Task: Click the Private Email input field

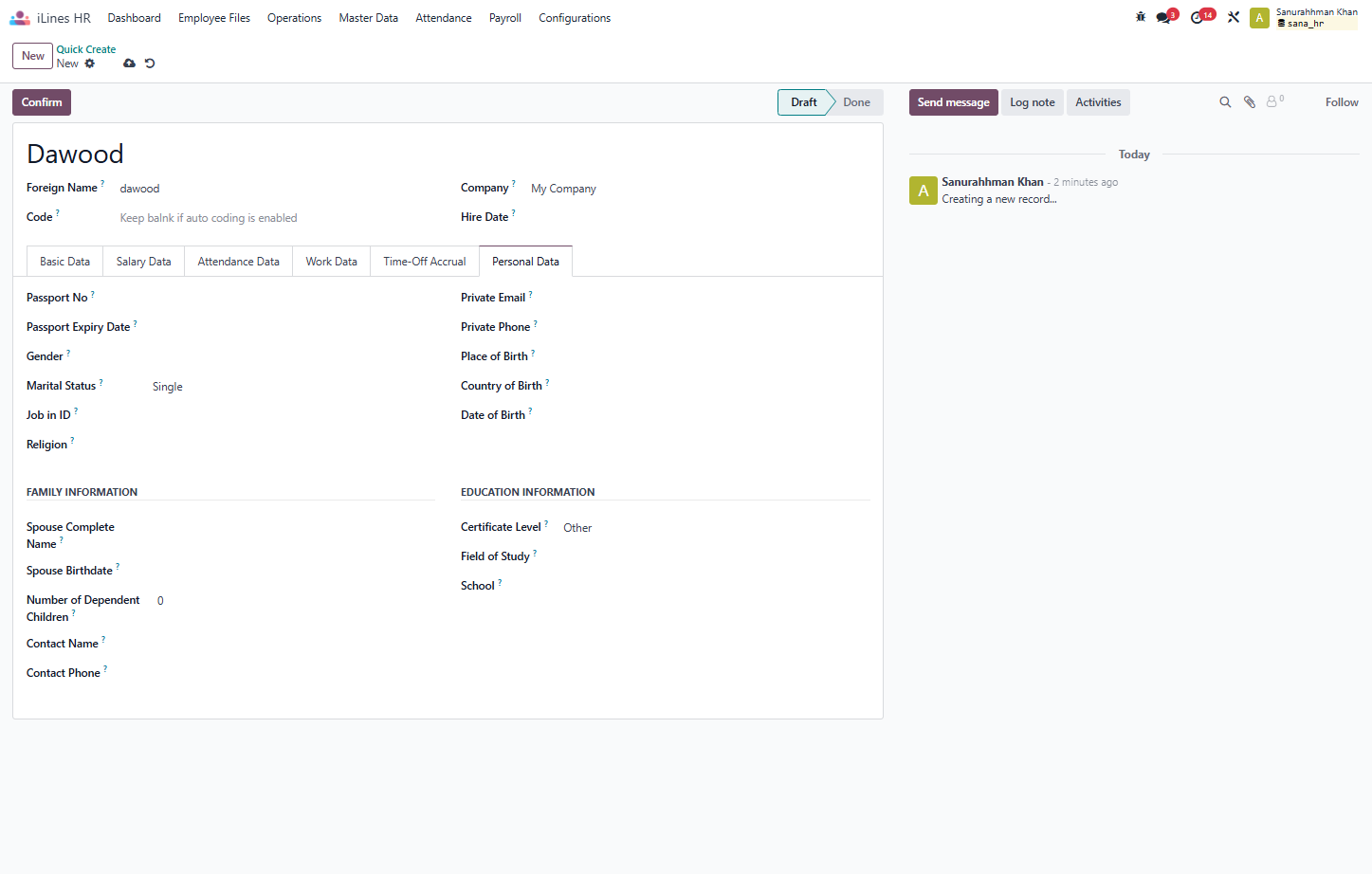Action: tap(716, 299)
